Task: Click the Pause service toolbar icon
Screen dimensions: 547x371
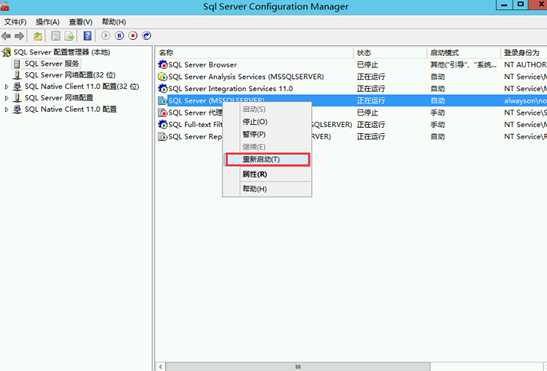Action: coord(120,35)
